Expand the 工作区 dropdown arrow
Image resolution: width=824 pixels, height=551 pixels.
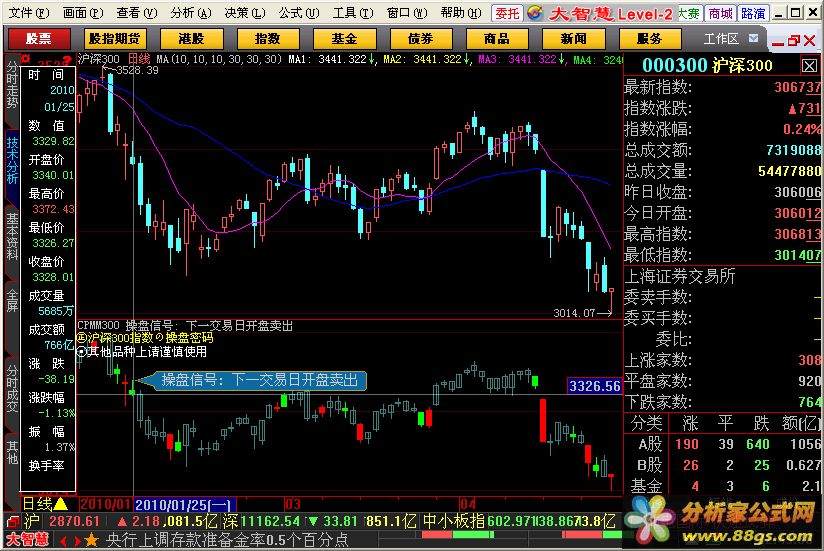754,38
